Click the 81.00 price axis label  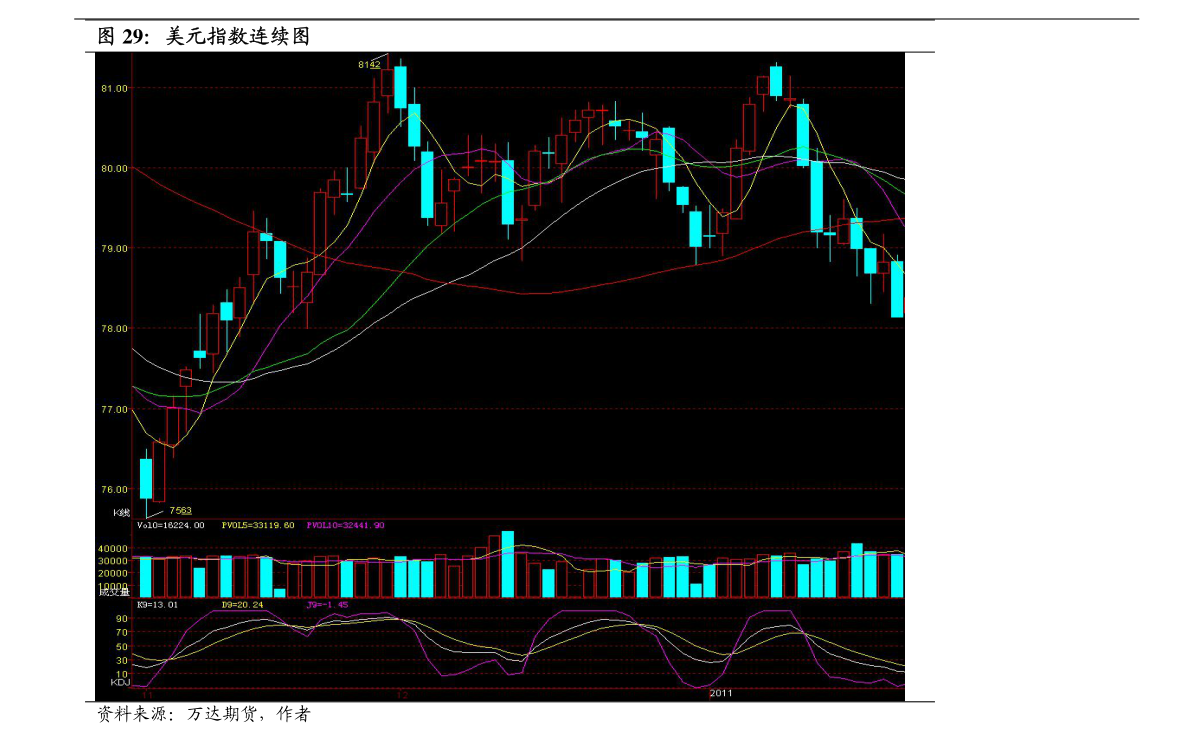pos(114,88)
